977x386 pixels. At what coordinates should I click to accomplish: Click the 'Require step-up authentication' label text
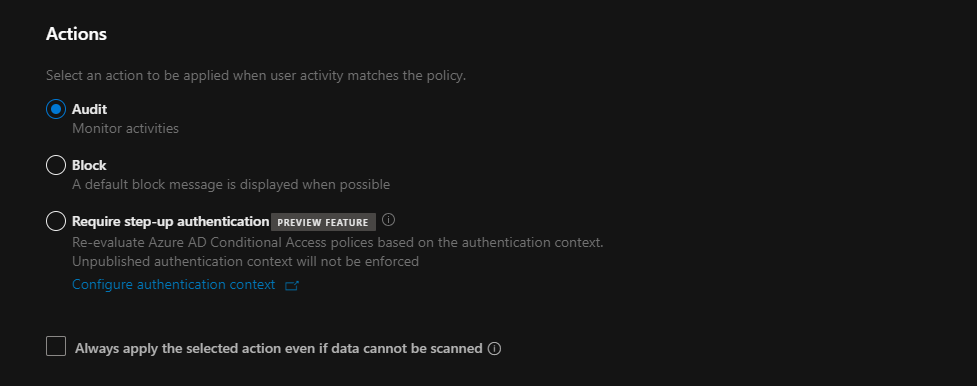tap(171, 221)
